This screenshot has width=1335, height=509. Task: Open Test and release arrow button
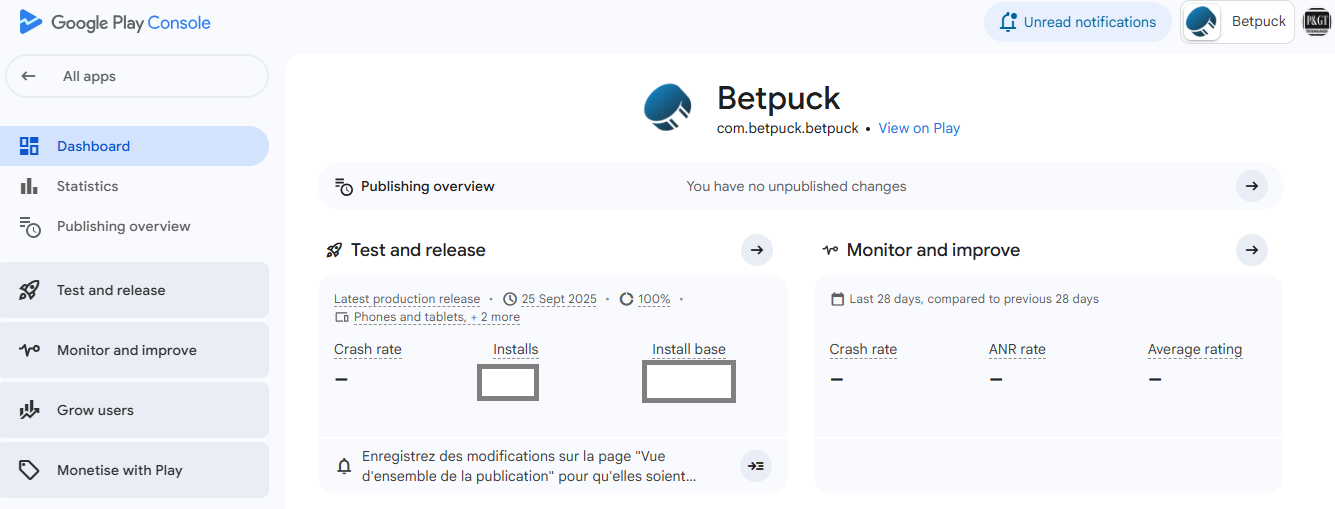(757, 250)
